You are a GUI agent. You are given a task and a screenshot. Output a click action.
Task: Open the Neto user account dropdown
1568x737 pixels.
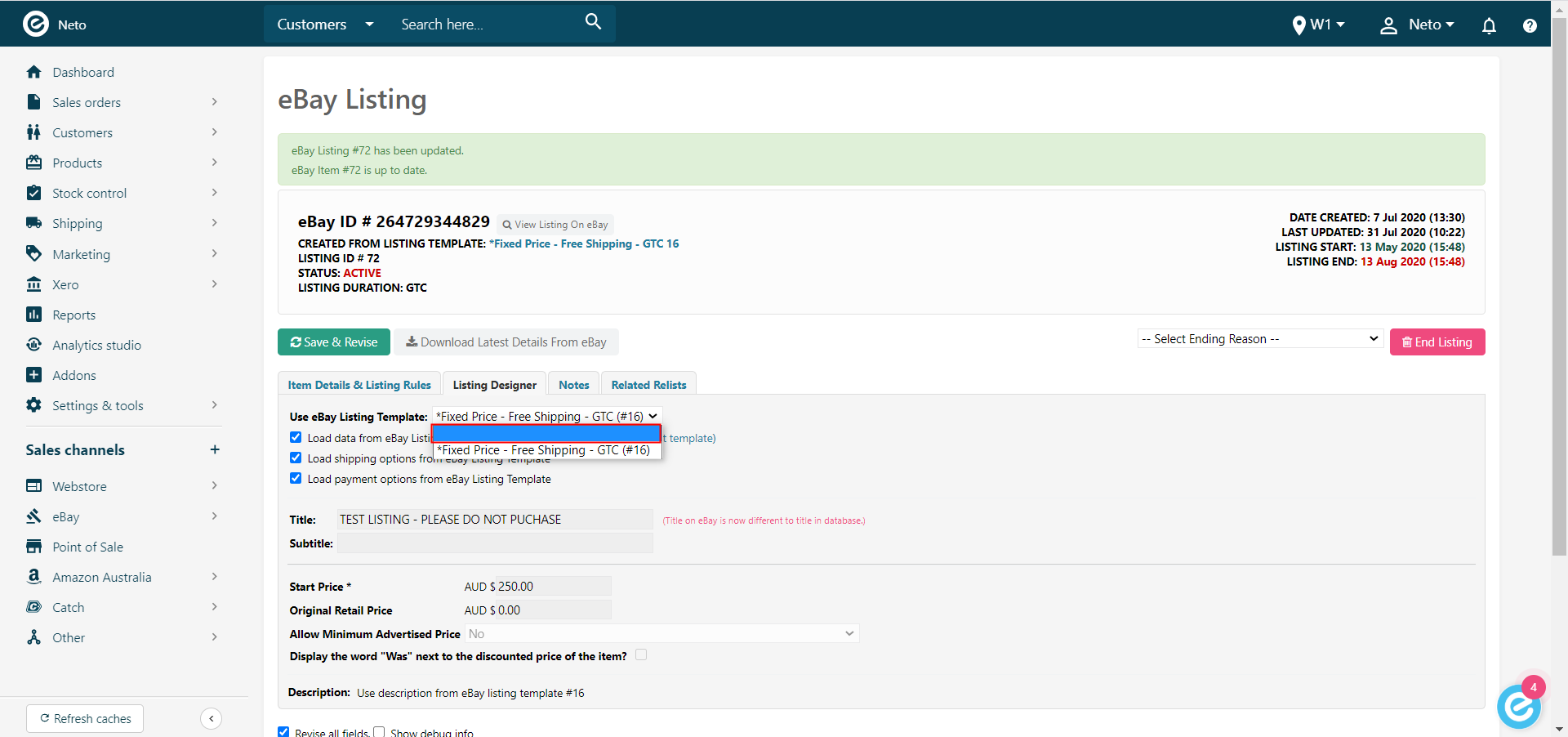point(1417,25)
